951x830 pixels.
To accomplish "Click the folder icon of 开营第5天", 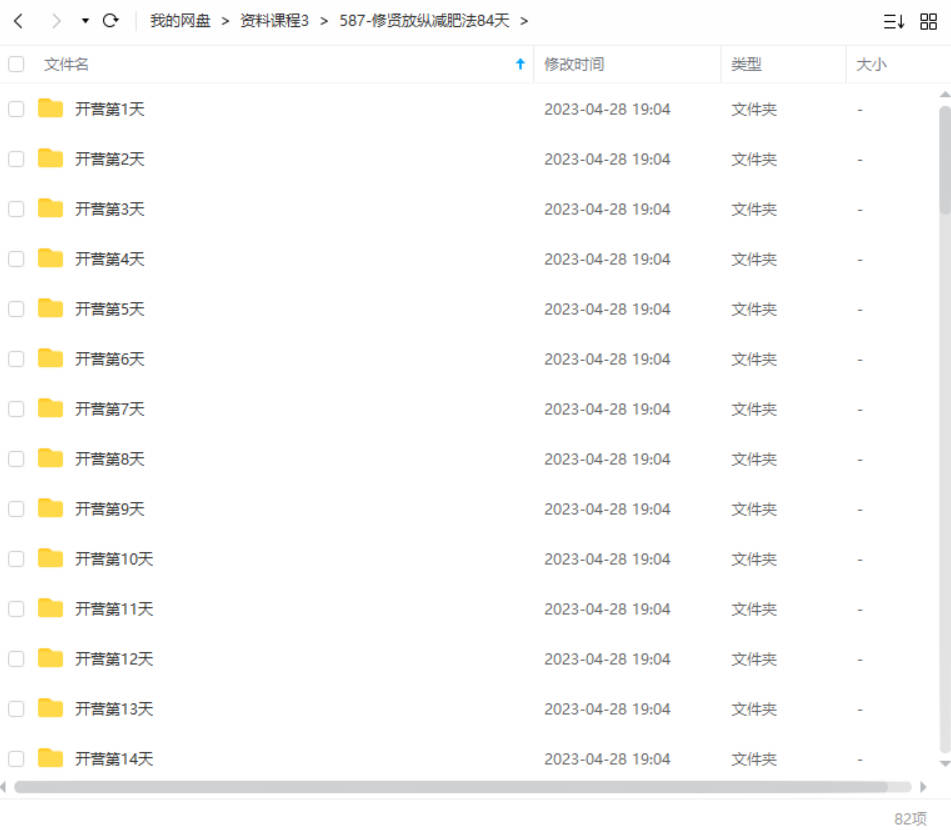I will (x=50, y=308).
